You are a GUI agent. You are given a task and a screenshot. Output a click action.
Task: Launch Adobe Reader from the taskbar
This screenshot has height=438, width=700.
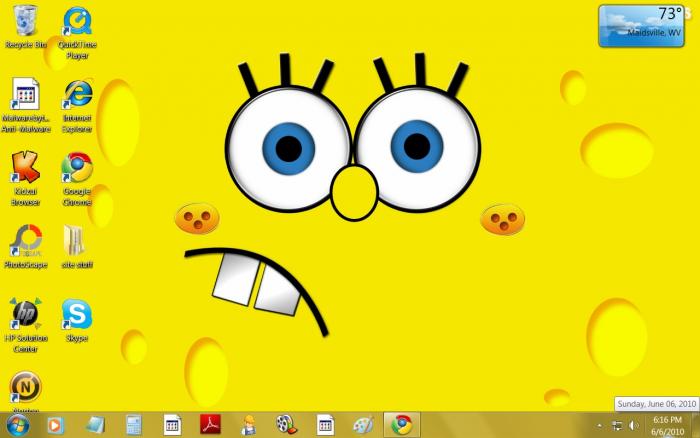coord(210,425)
